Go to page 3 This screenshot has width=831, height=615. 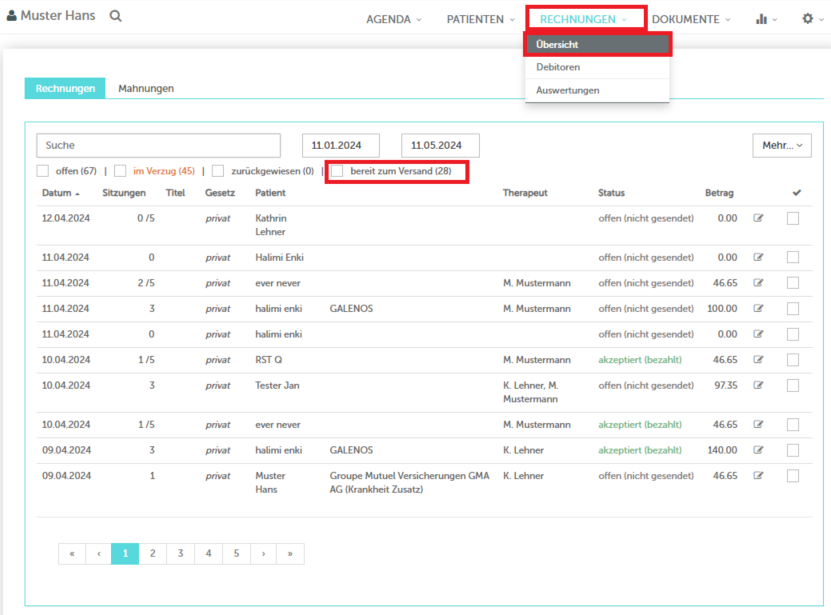(181, 554)
